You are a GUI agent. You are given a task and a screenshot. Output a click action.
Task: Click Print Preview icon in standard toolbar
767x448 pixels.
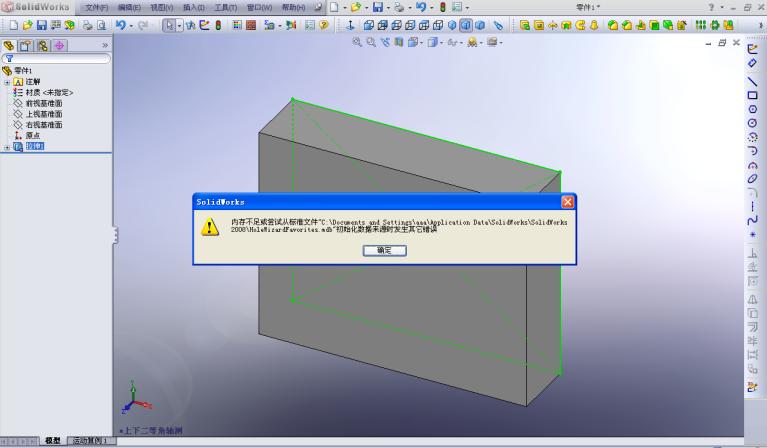[x=101, y=25]
